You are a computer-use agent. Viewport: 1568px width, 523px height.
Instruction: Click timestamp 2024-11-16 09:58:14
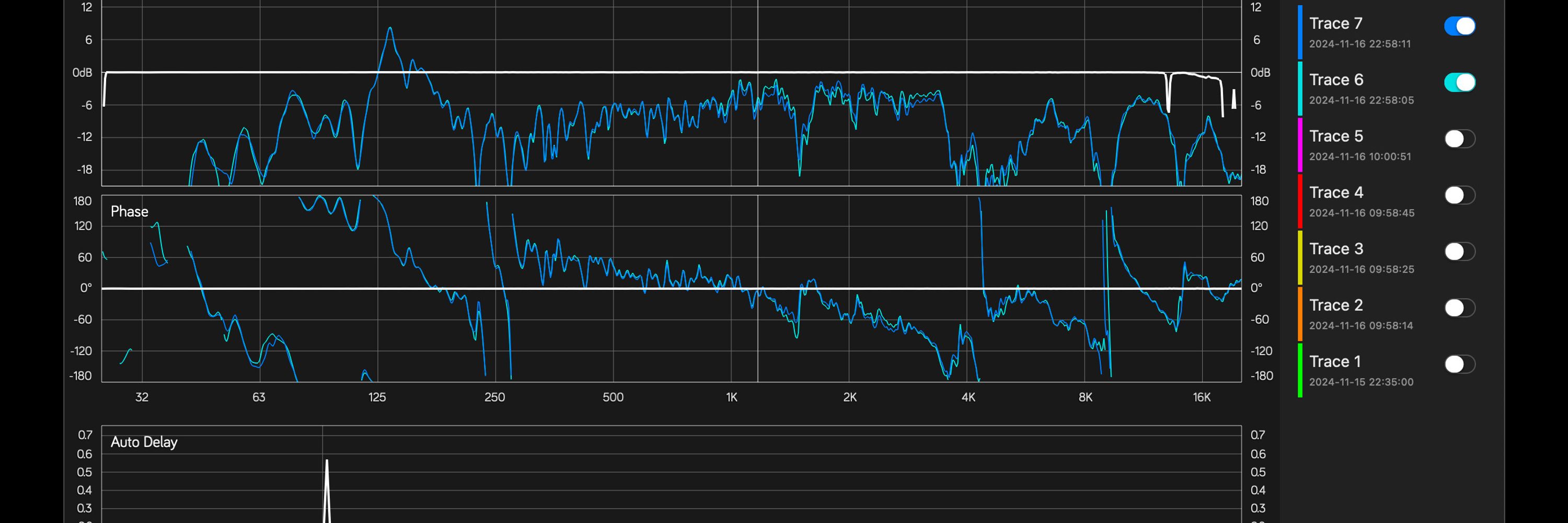pyautogui.click(x=1361, y=326)
